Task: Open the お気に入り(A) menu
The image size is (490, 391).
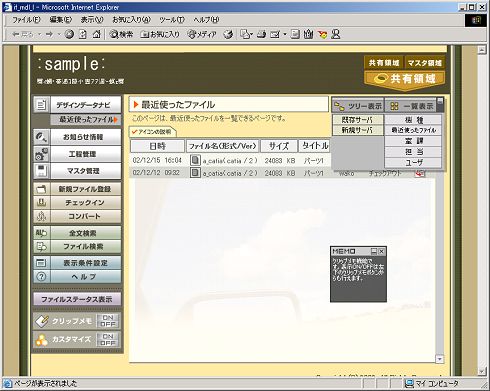Action: [x=131, y=20]
